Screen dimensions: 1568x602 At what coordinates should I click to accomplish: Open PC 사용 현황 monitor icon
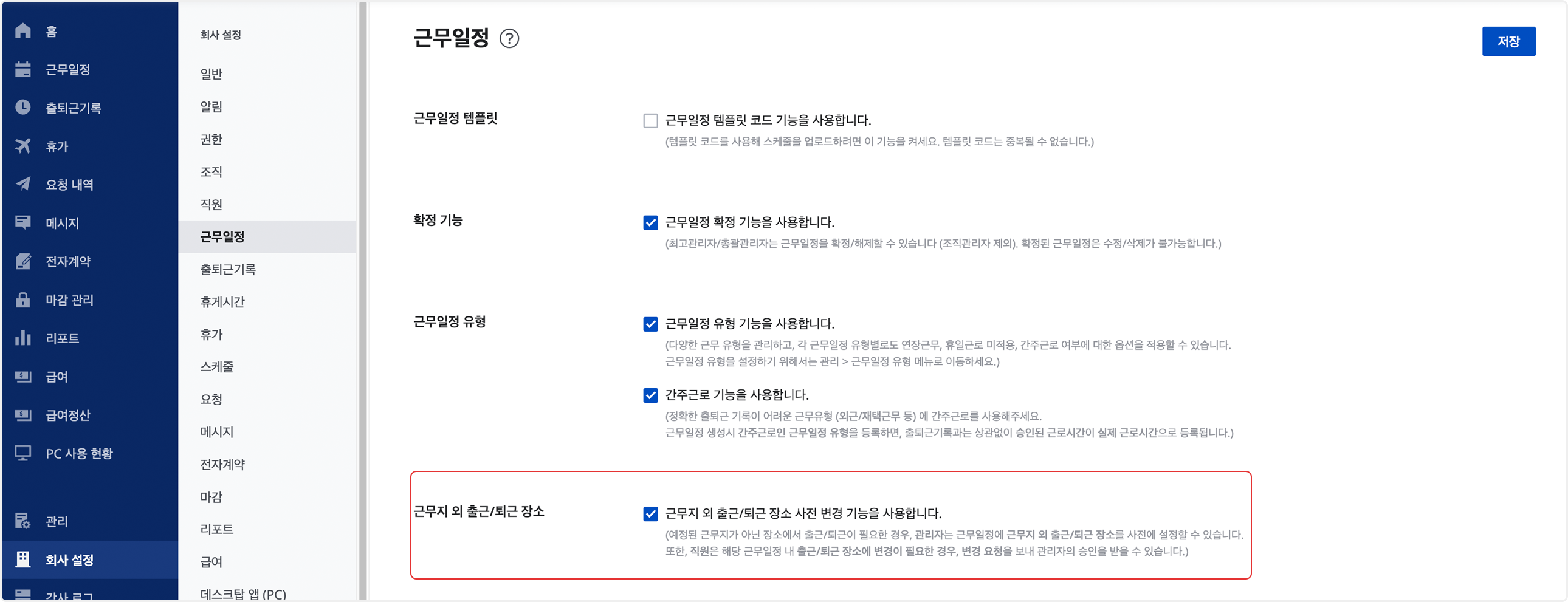(x=23, y=453)
